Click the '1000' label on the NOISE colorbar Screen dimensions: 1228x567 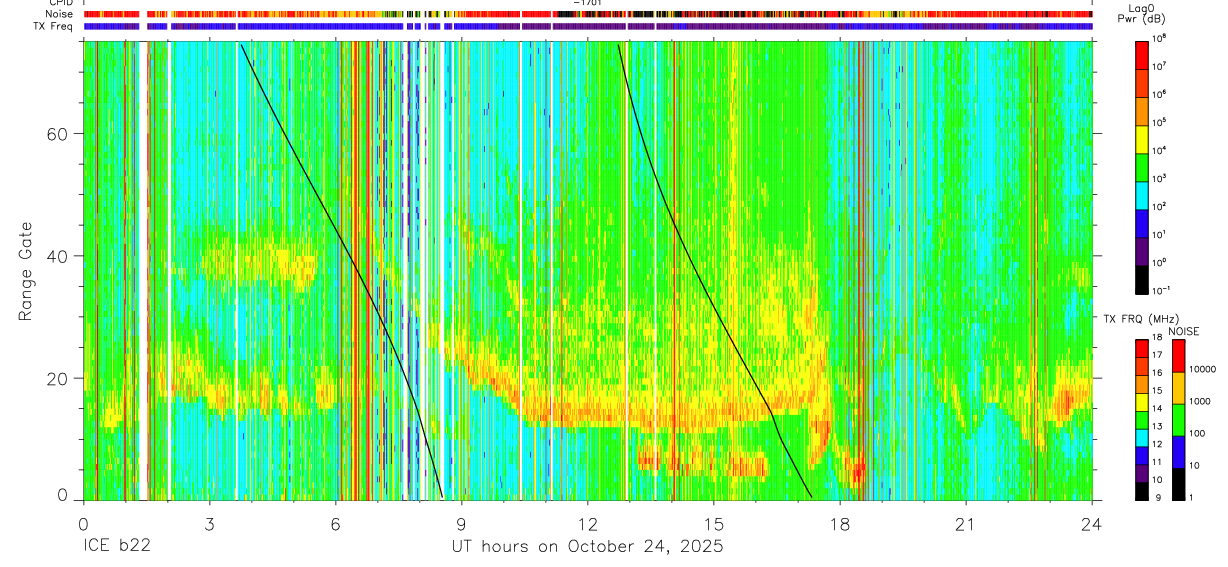[1199, 401]
